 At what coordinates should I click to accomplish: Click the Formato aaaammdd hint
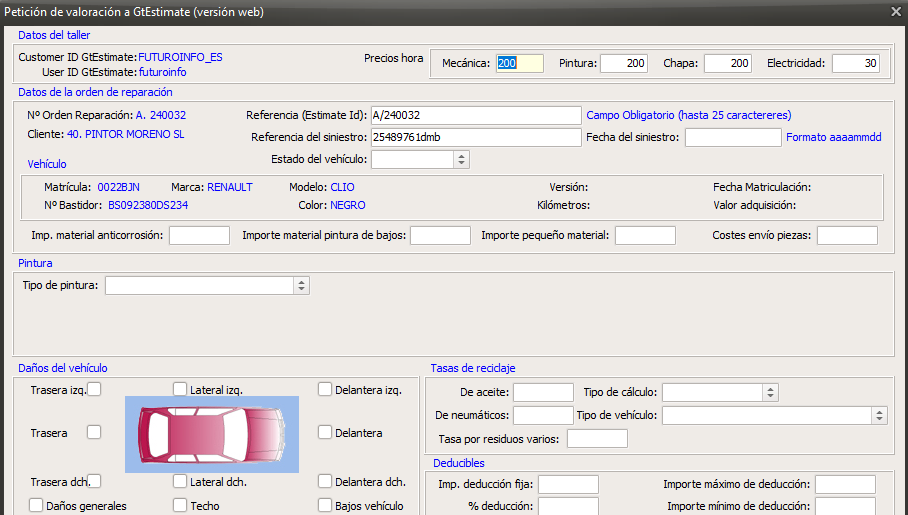click(x=834, y=137)
